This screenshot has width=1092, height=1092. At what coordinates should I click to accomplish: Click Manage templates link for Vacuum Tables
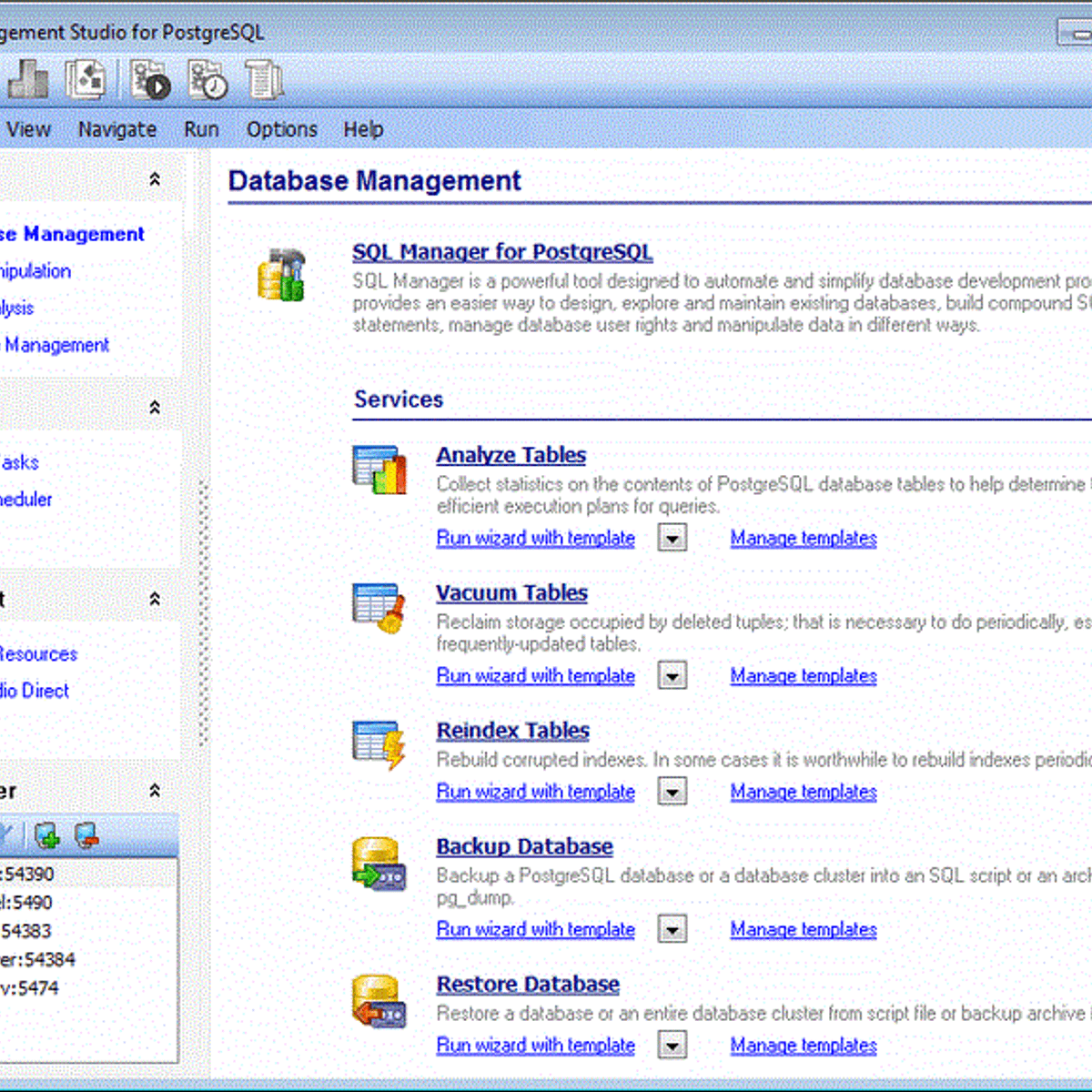point(803,676)
